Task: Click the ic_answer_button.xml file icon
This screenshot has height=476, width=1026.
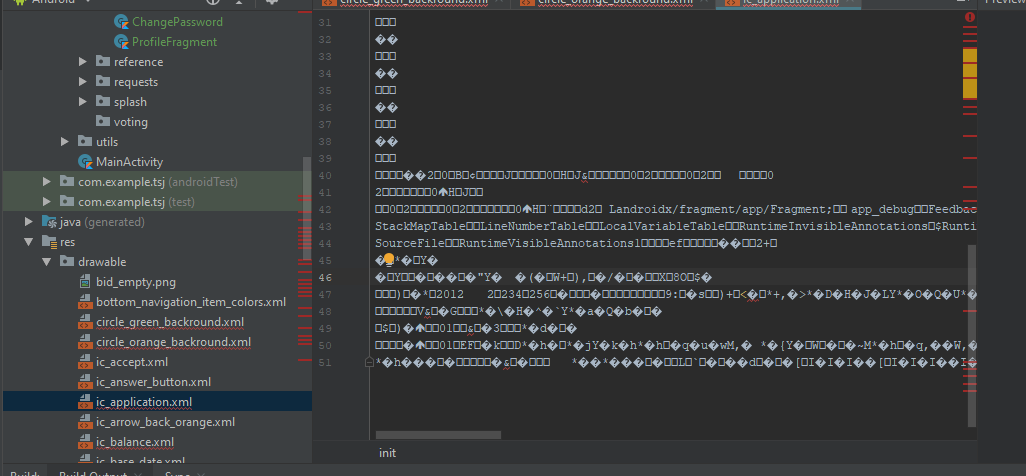Action: click(85, 382)
